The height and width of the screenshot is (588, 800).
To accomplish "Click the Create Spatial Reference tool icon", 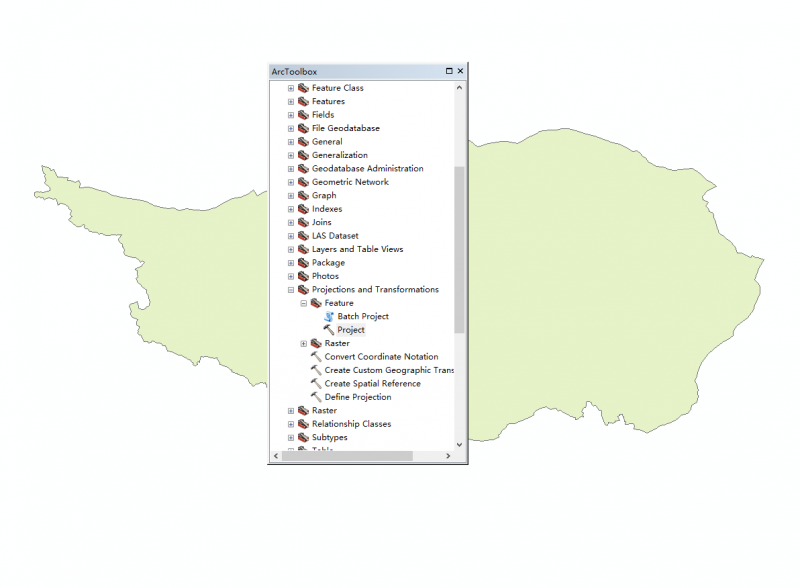I will tap(316, 384).
